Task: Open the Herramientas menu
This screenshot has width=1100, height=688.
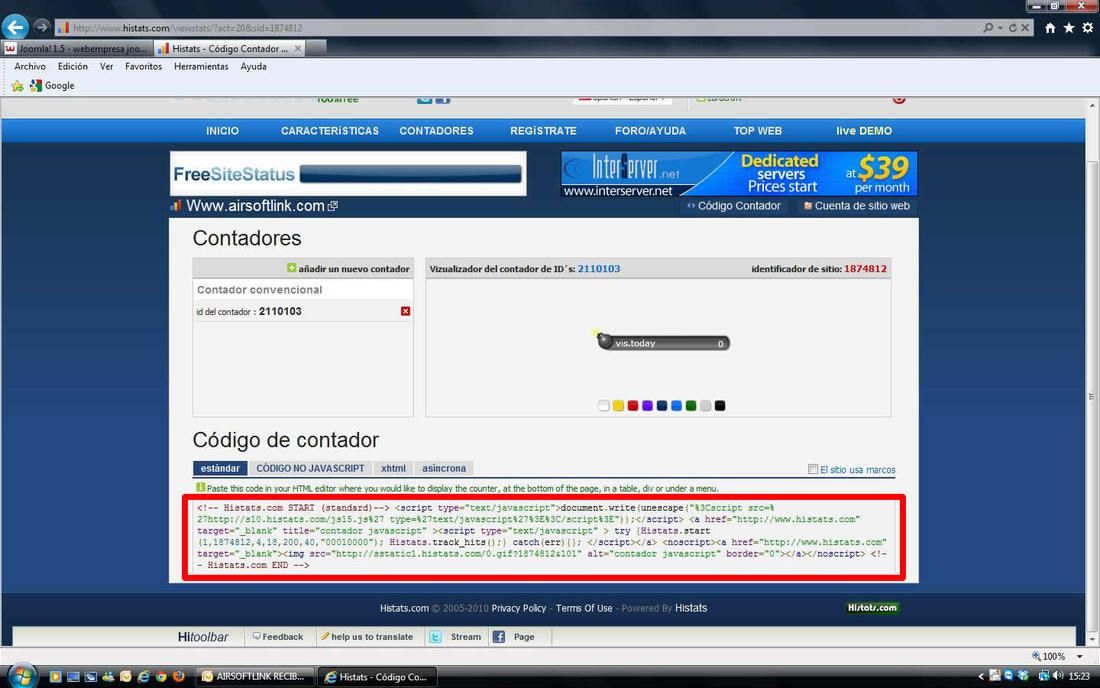Action: pos(201,67)
